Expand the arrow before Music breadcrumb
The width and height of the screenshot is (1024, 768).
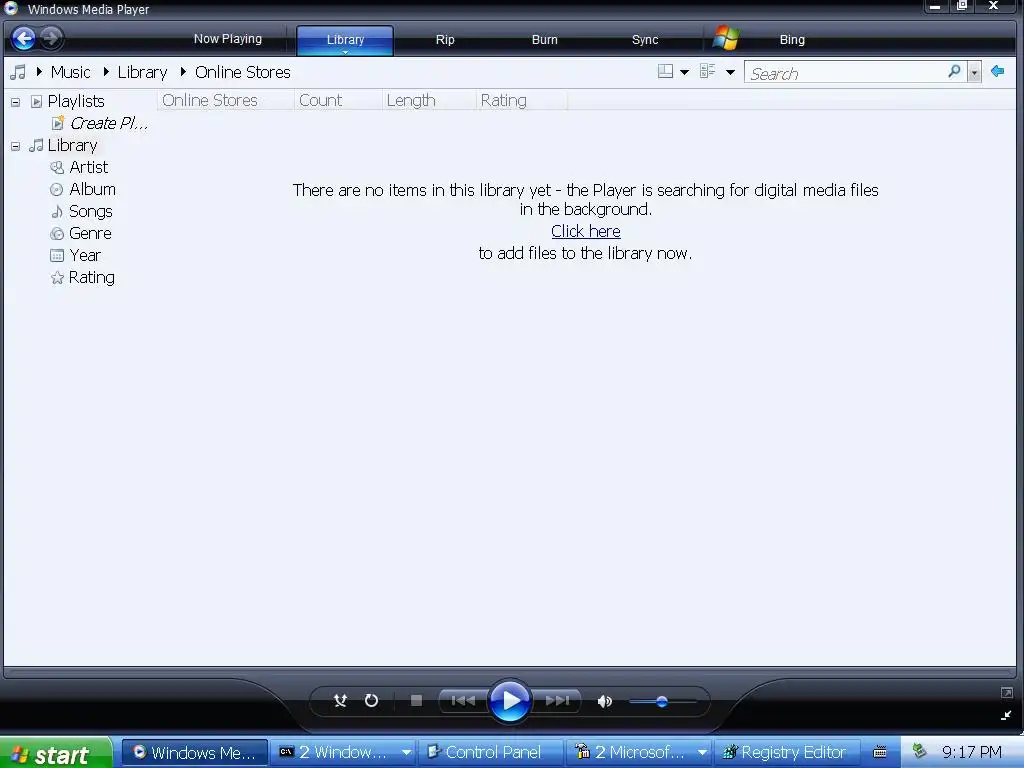[x=39, y=72]
